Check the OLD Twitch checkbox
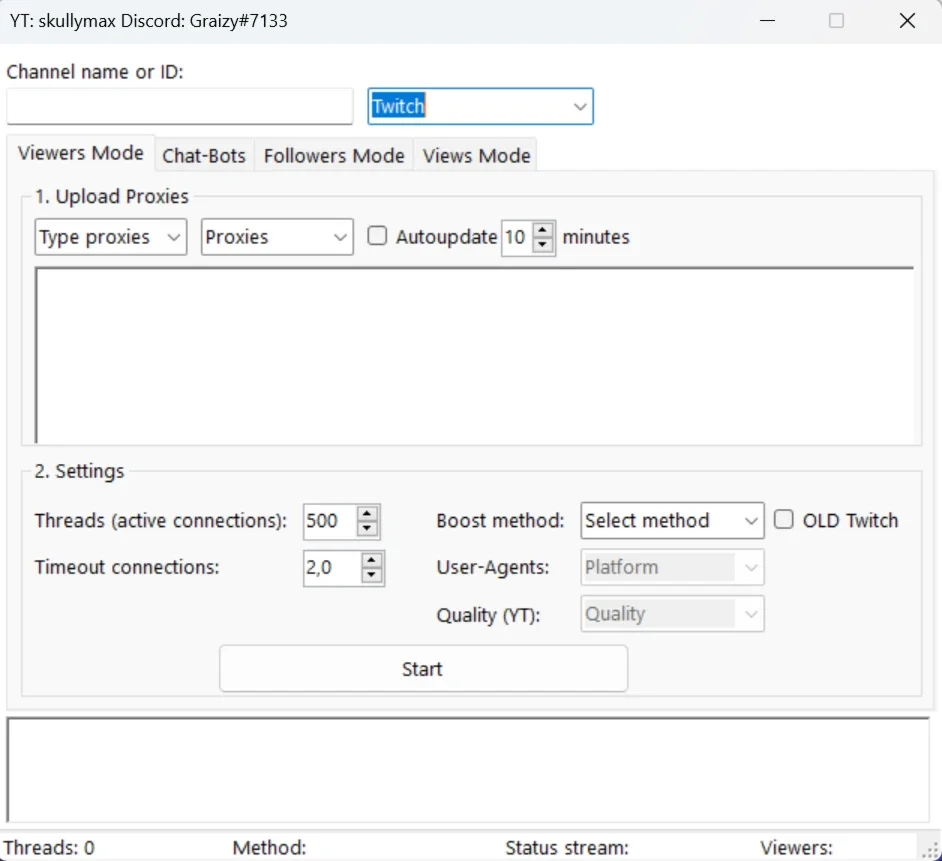This screenshot has height=861, width=942. (x=783, y=519)
